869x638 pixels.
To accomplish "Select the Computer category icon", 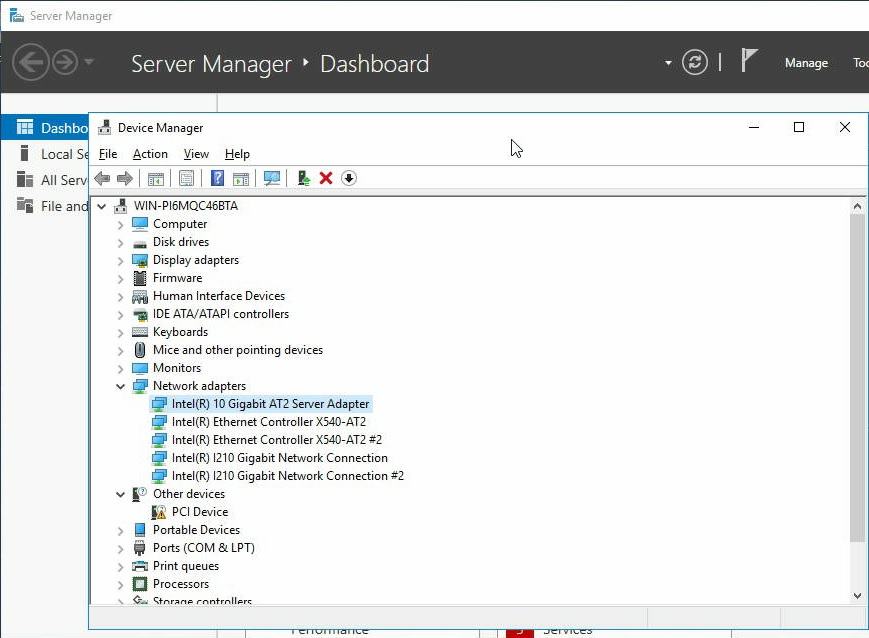I will (x=140, y=224).
